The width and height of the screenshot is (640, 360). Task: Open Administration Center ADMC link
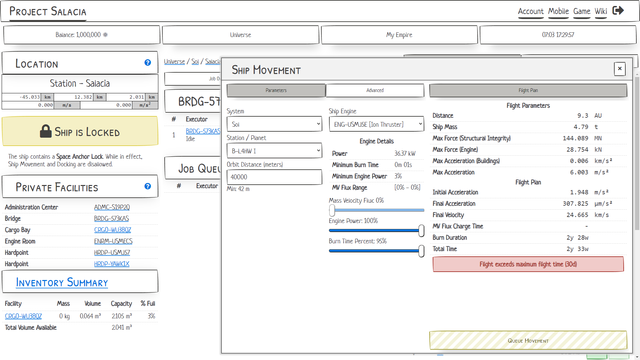pyautogui.click(x=112, y=207)
